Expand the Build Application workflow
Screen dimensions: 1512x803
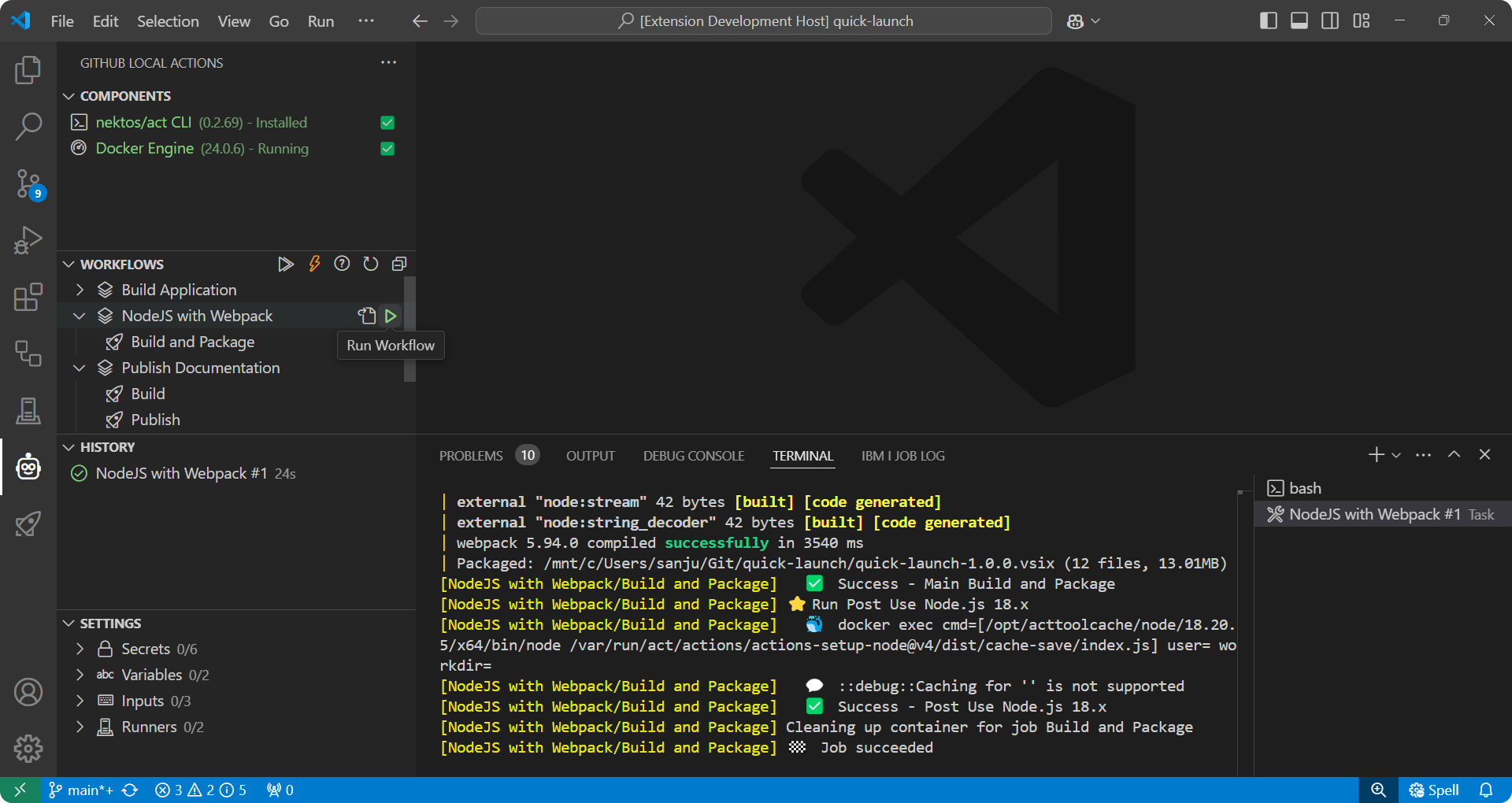click(79, 290)
